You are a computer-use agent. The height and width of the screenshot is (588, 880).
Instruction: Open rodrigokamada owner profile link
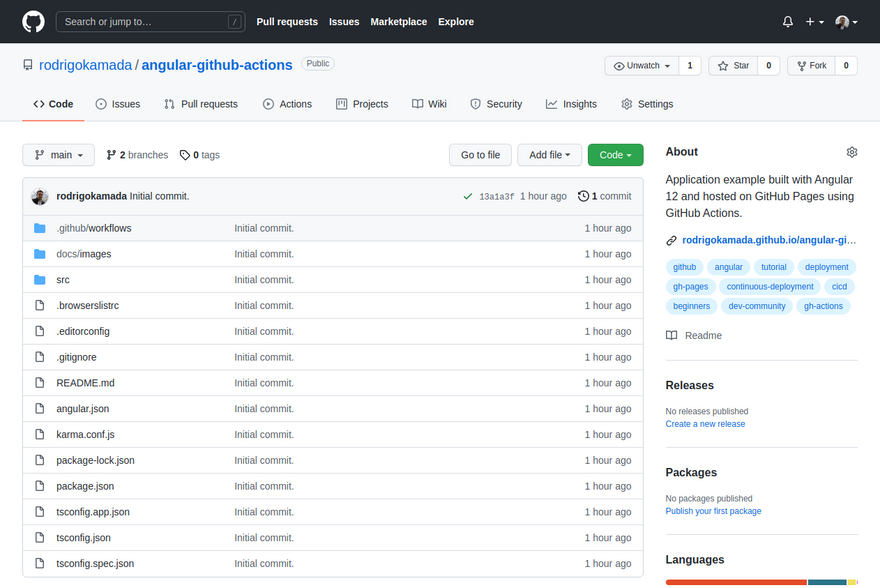click(x=85, y=65)
